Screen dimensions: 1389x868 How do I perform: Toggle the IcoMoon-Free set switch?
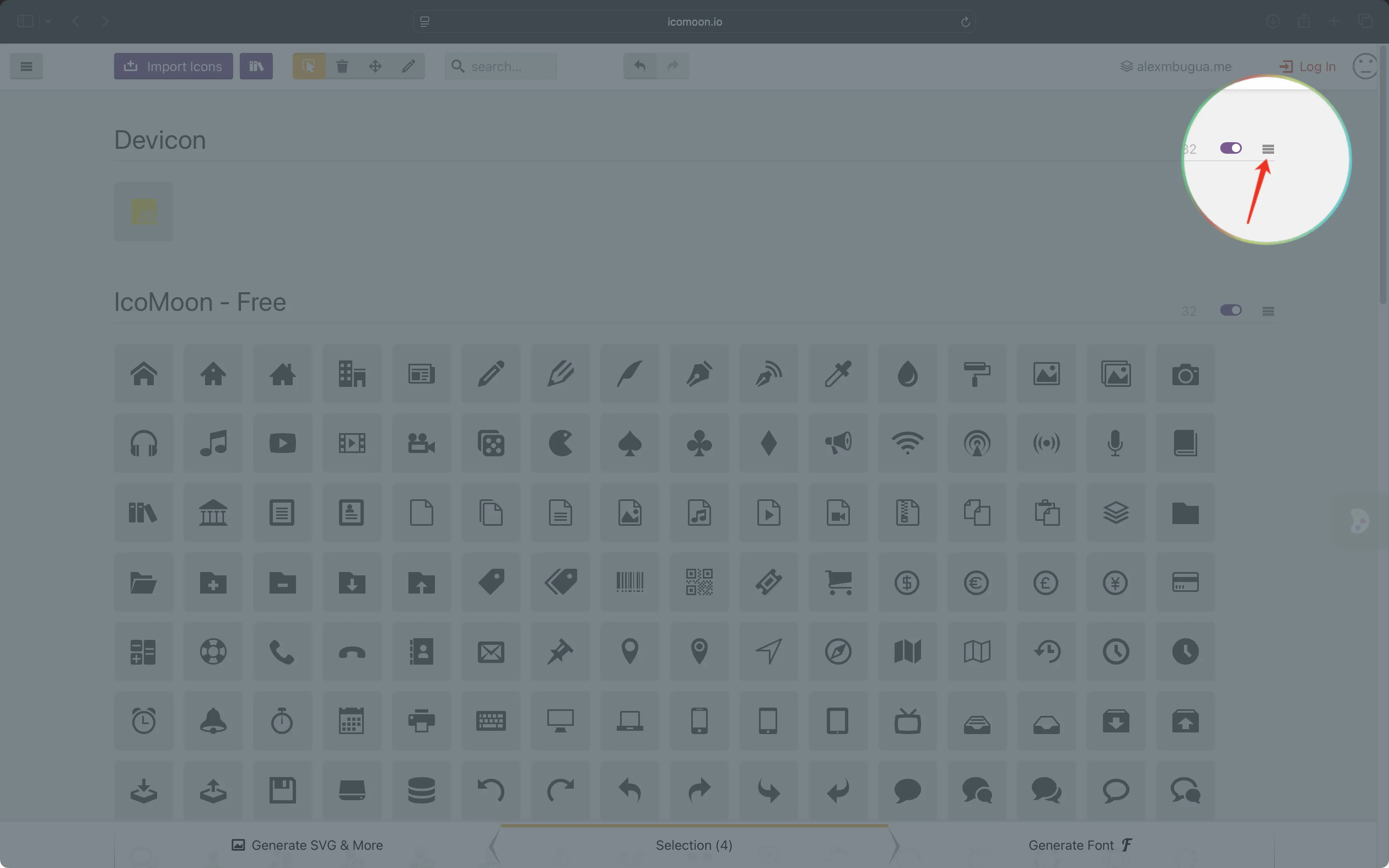tap(1231, 310)
